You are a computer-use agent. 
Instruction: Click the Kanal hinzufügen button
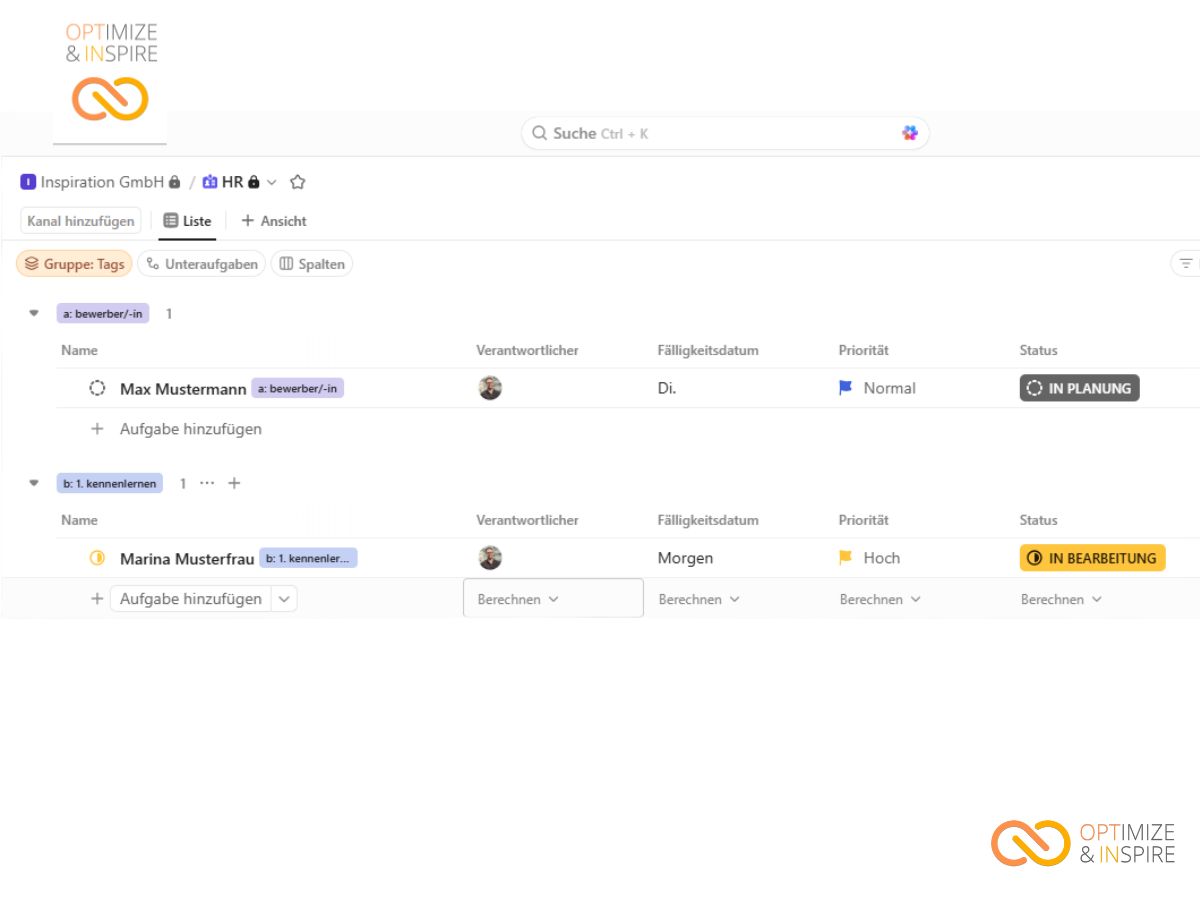pos(80,221)
